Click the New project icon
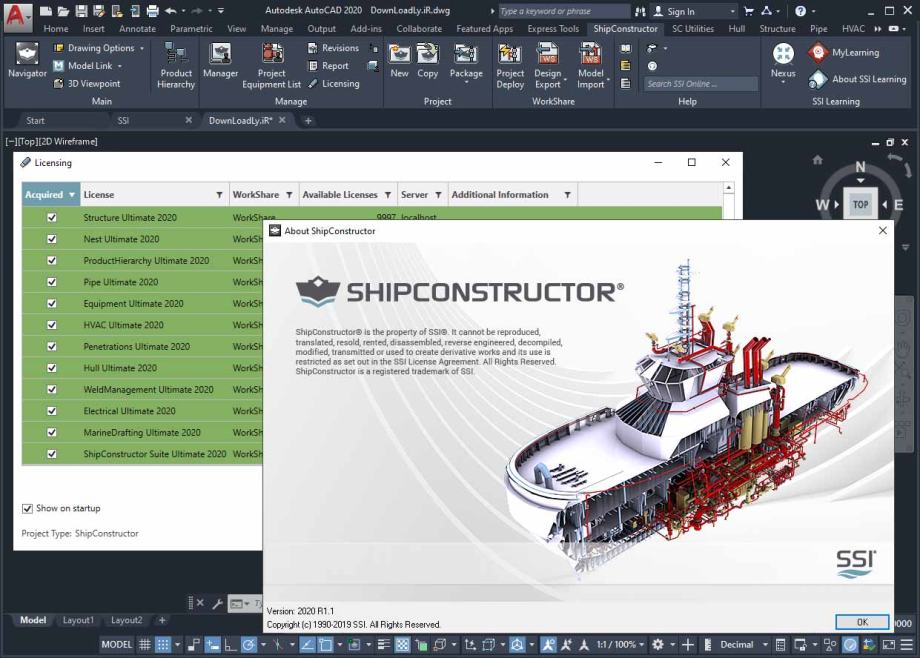Viewport: 920px width, 658px height. coord(399,62)
